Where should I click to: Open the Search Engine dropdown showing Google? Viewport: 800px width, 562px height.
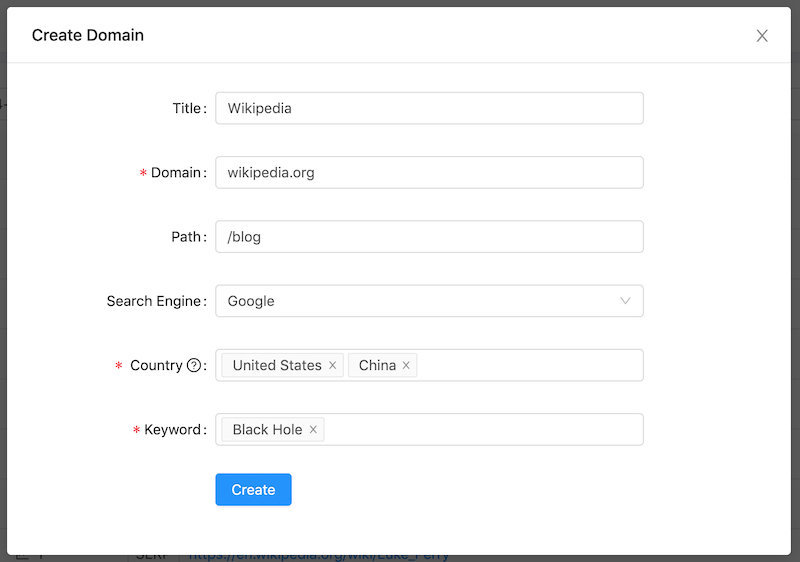click(x=429, y=301)
